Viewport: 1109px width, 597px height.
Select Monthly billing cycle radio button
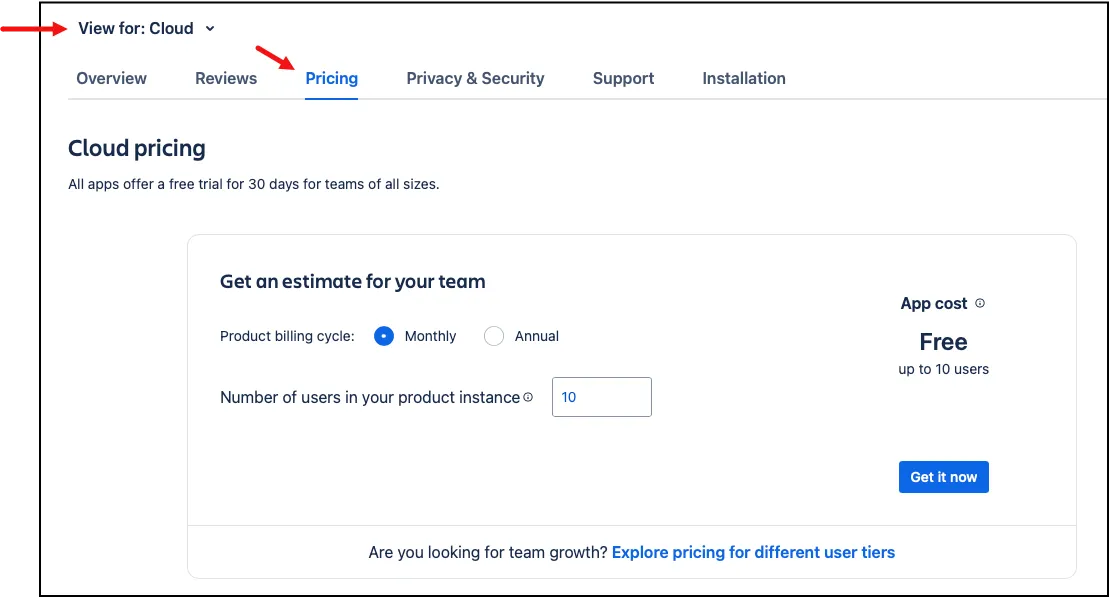384,336
